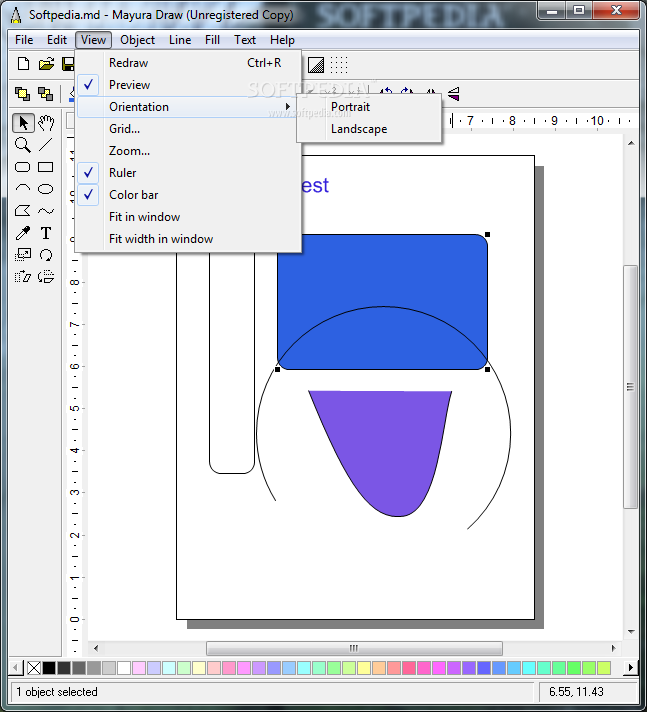This screenshot has height=712, width=647.
Task: Select the Text tool
Action: click(x=45, y=233)
